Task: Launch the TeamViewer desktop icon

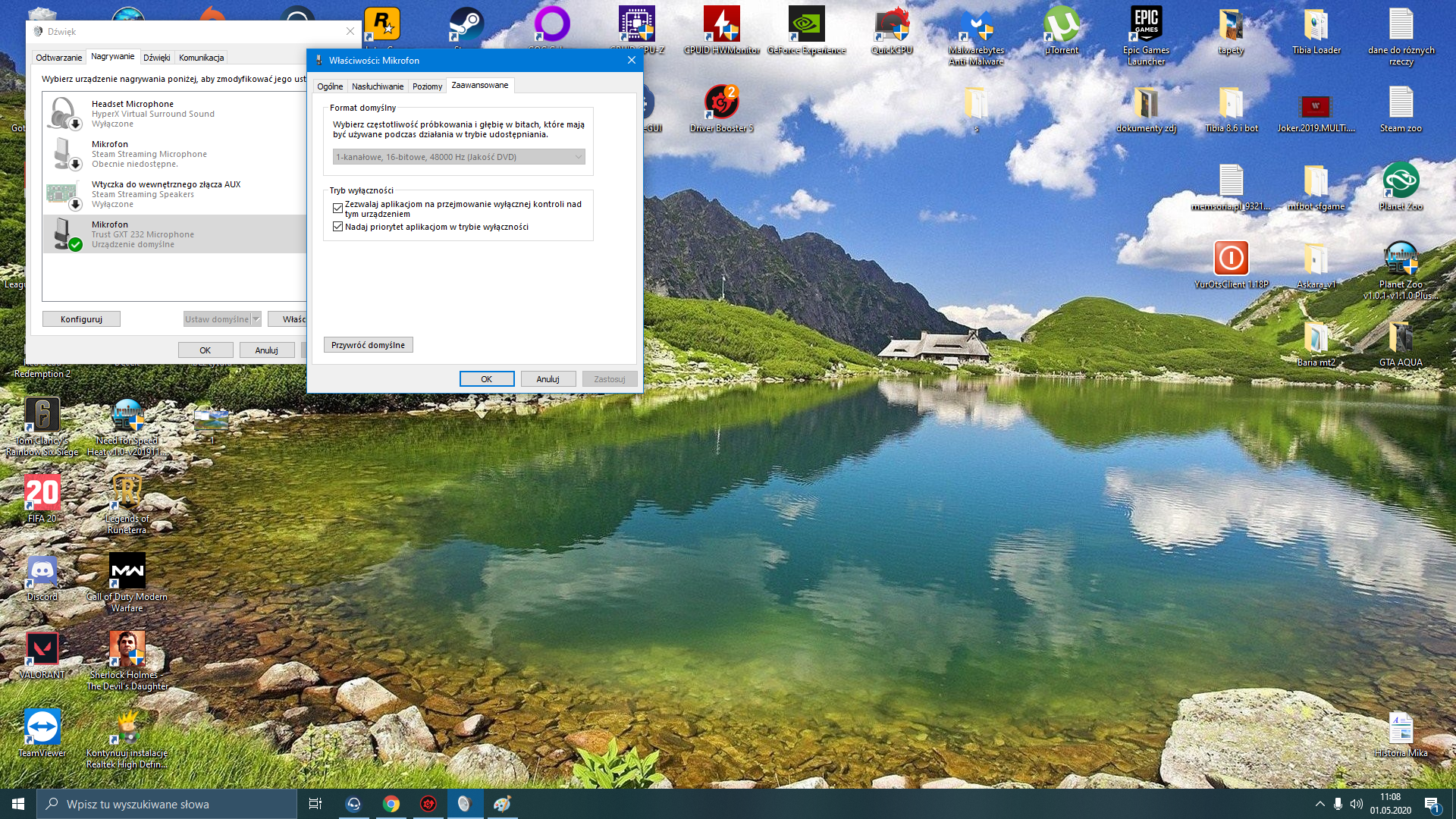Action: pos(42,728)
